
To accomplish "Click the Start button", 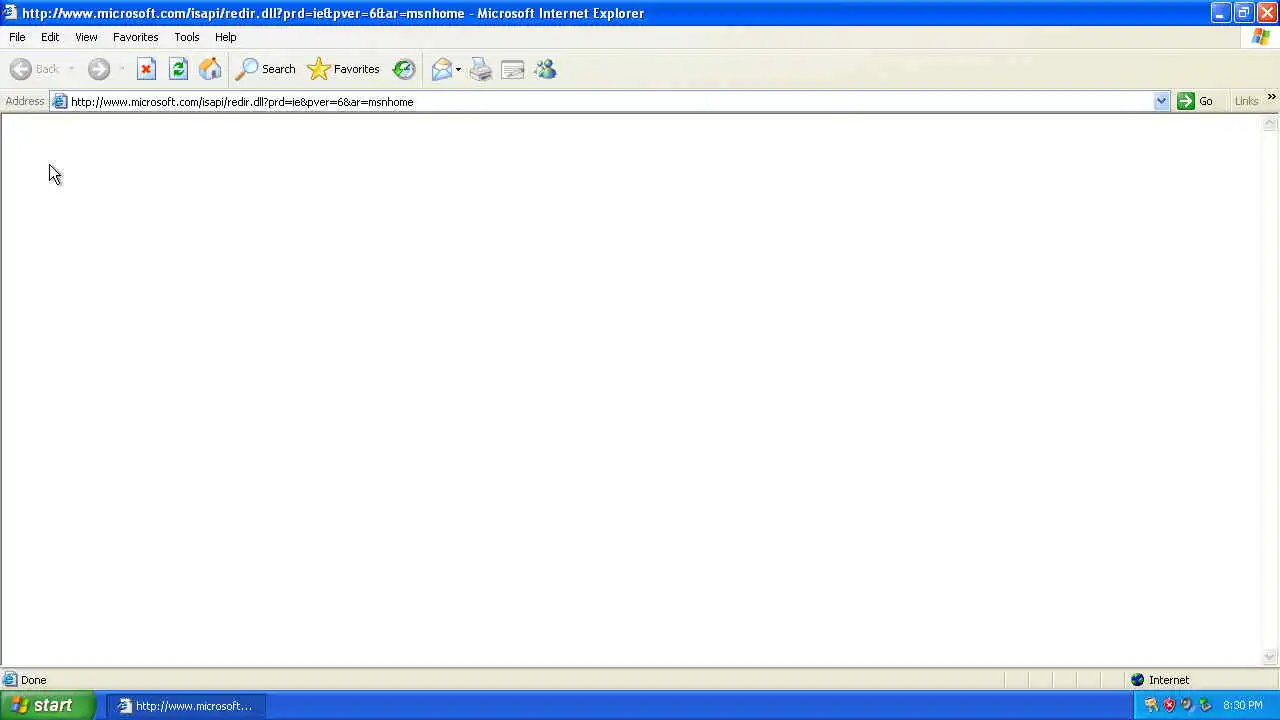I will click(x=48, y=705).
